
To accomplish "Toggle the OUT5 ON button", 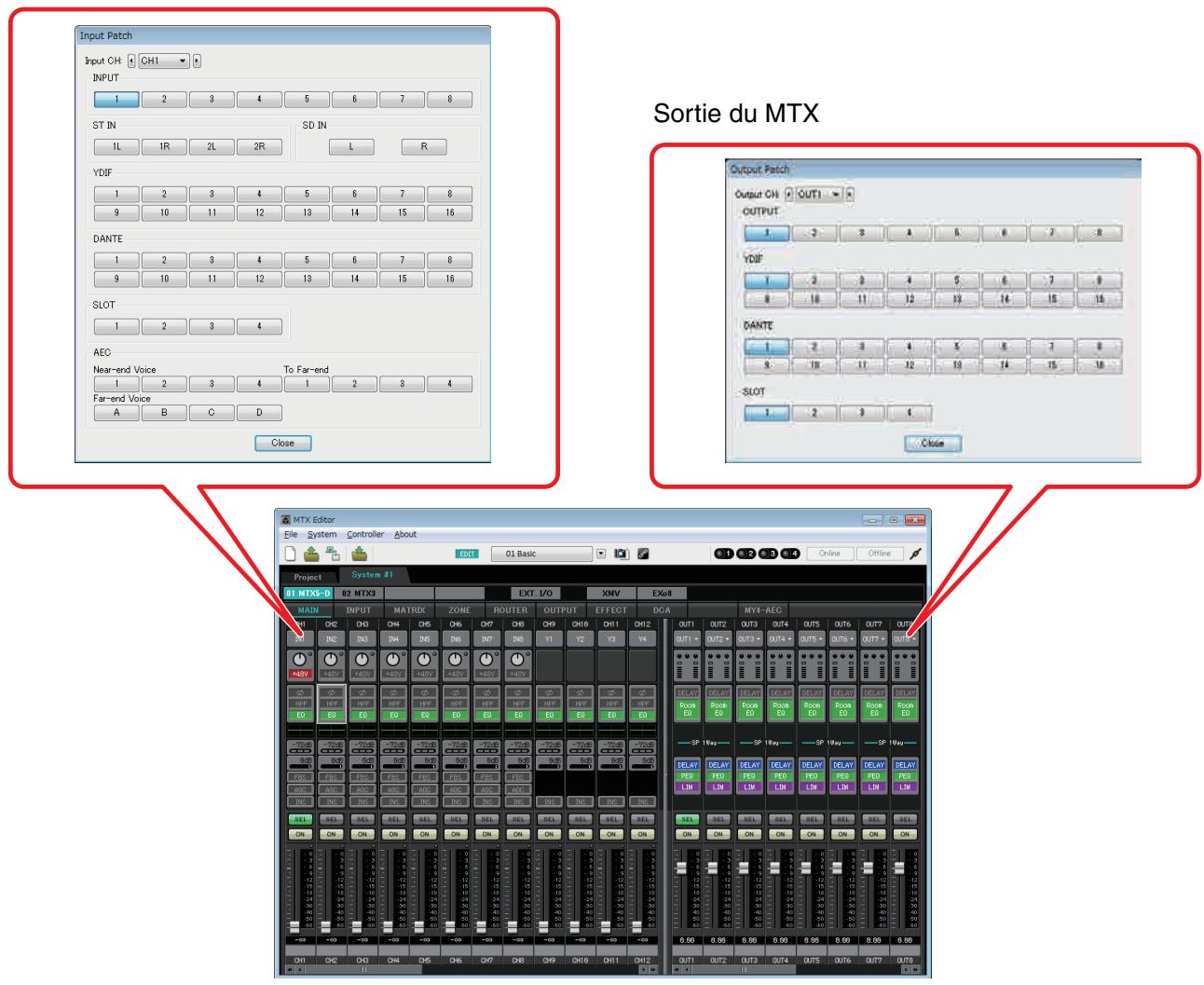I will [x=812, y=834].
